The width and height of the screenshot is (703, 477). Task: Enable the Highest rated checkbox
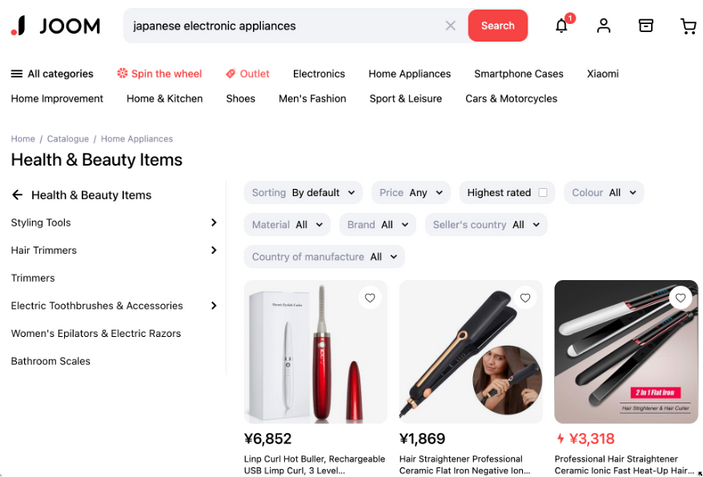543,193
